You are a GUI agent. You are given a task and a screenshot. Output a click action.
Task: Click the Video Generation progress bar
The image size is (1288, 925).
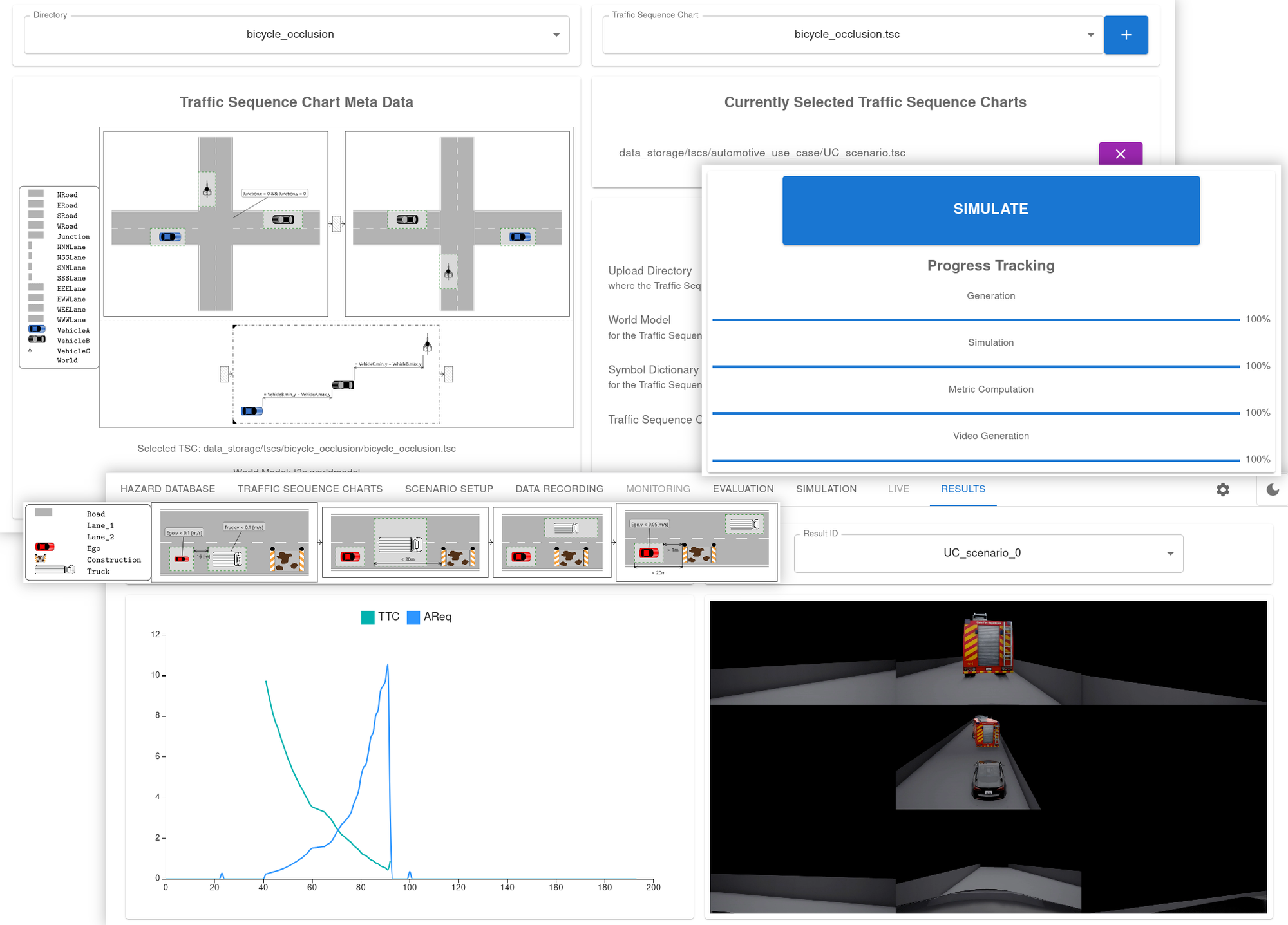coord(975,460)
